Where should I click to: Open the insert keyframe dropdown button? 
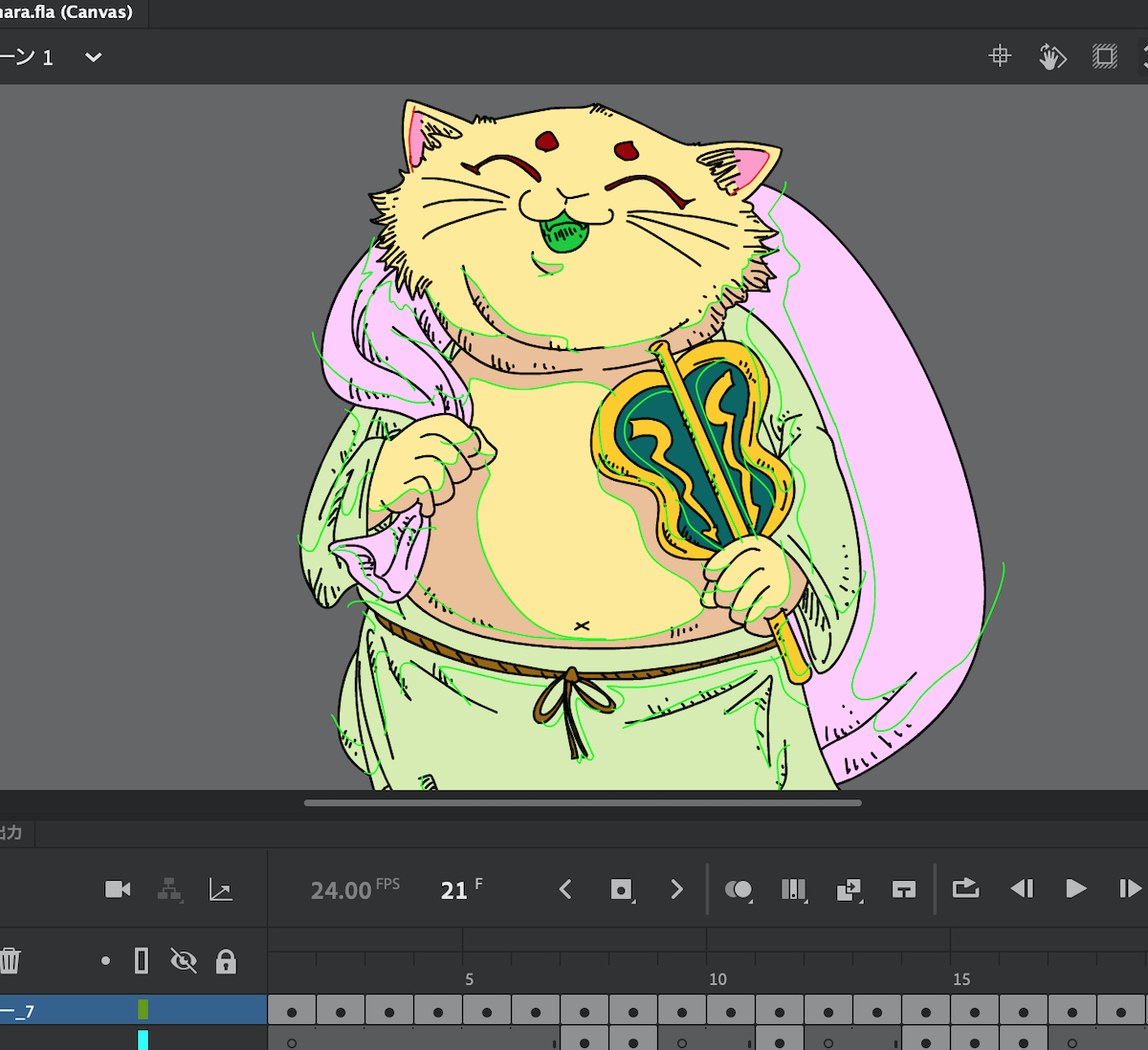(622, 890)
